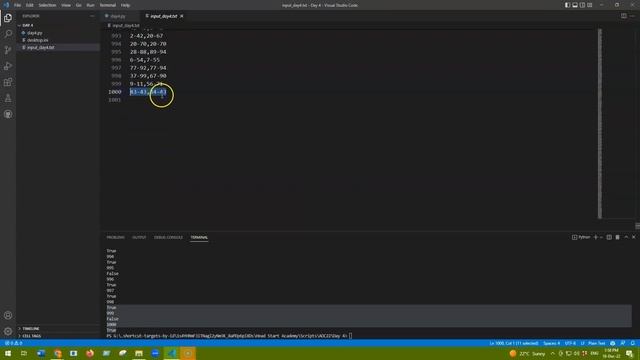Kill the terminal with trash icon
This screenshot has height=360, width=640.
618,237
